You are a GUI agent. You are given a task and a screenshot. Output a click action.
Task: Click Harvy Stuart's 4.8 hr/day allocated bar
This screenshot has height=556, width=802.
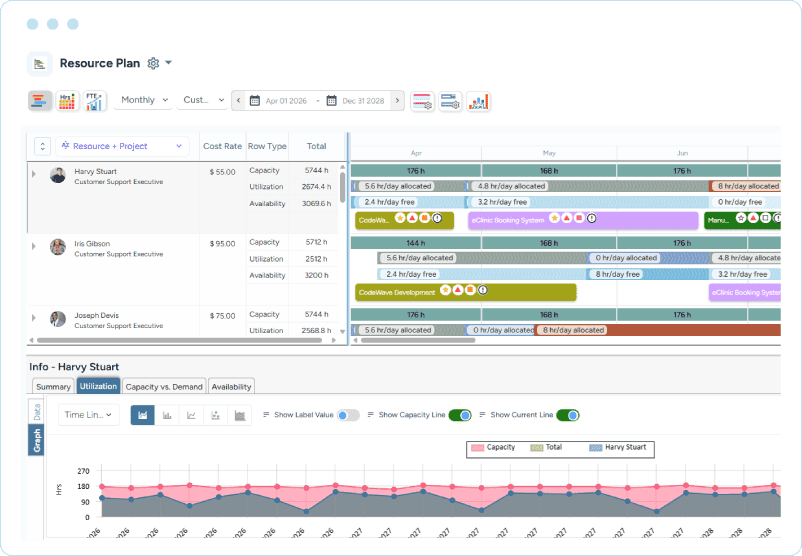588,186
